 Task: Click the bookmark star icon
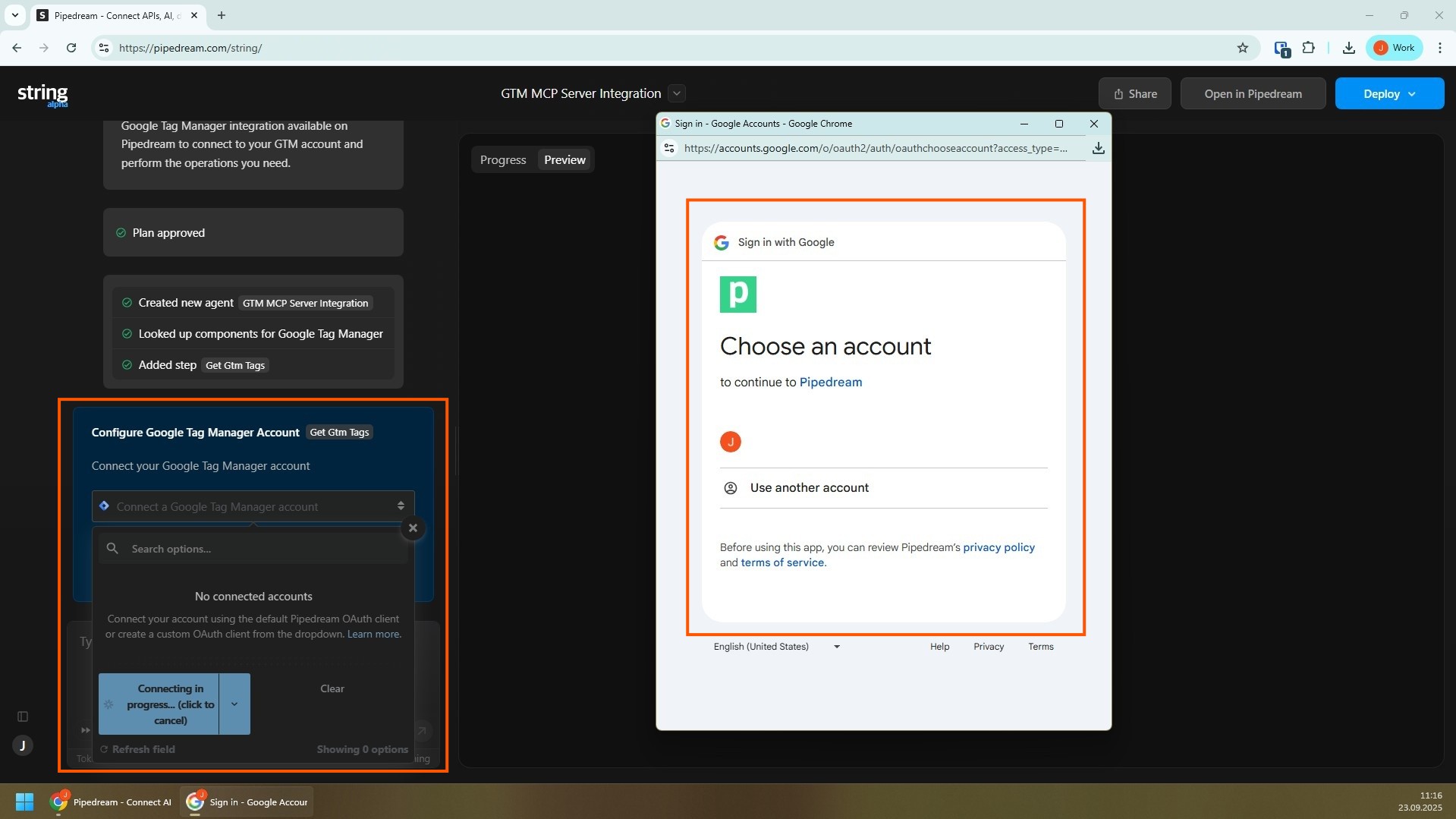click(1242, 48)
